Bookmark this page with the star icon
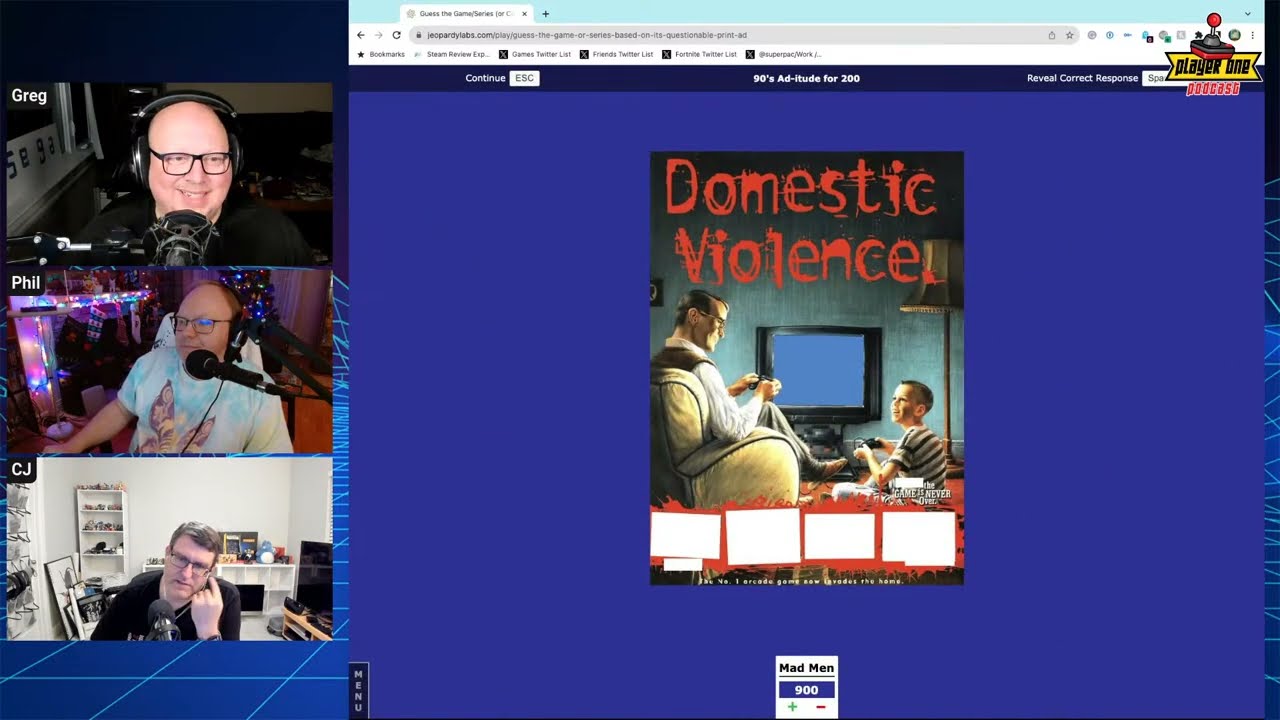Image resolution: width=1280 pixels, height=720 pixels. click(x=1069, y=35)
